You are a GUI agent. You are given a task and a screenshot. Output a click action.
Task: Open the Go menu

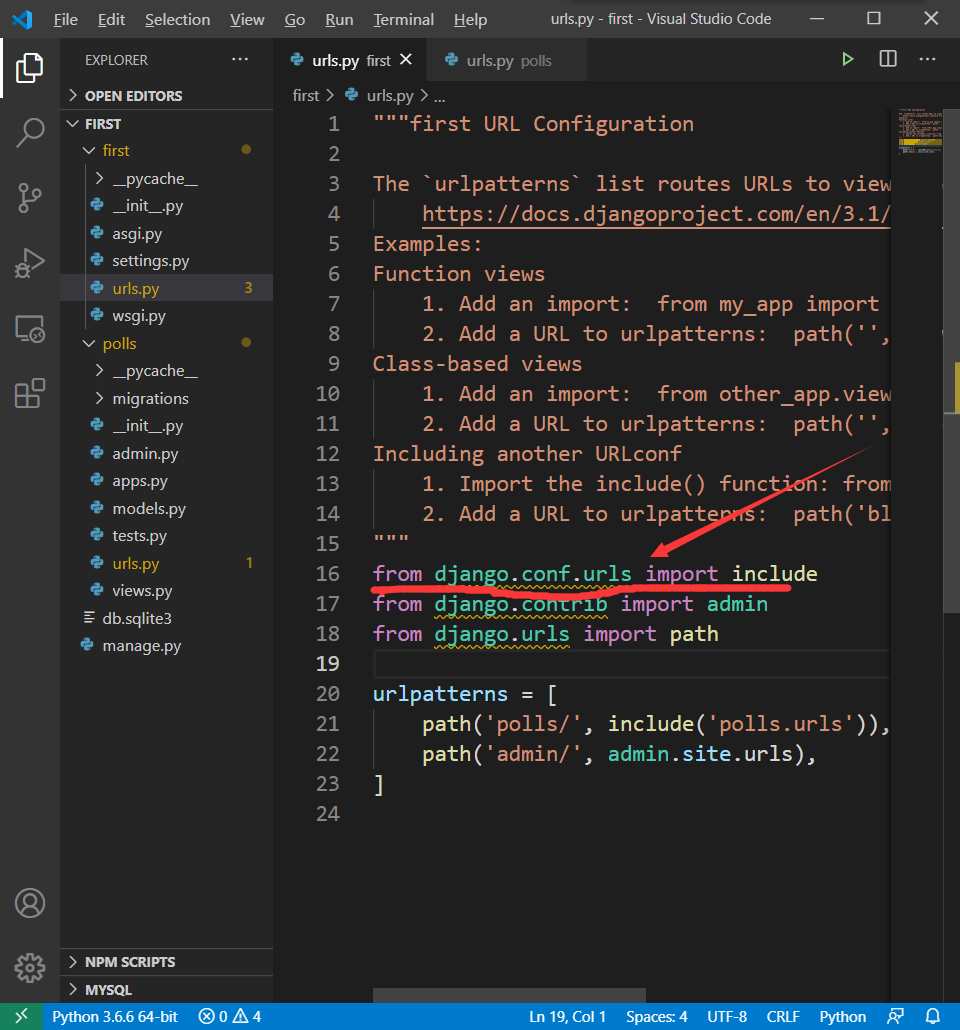[294, 20]
